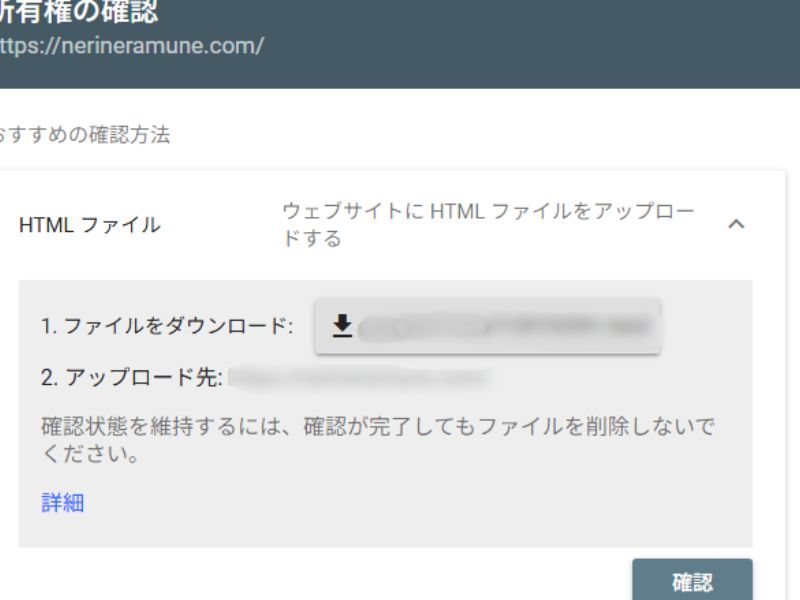Click the 2. アップロード先 label
The image size is (800, 600).
(x=132, y=378)
